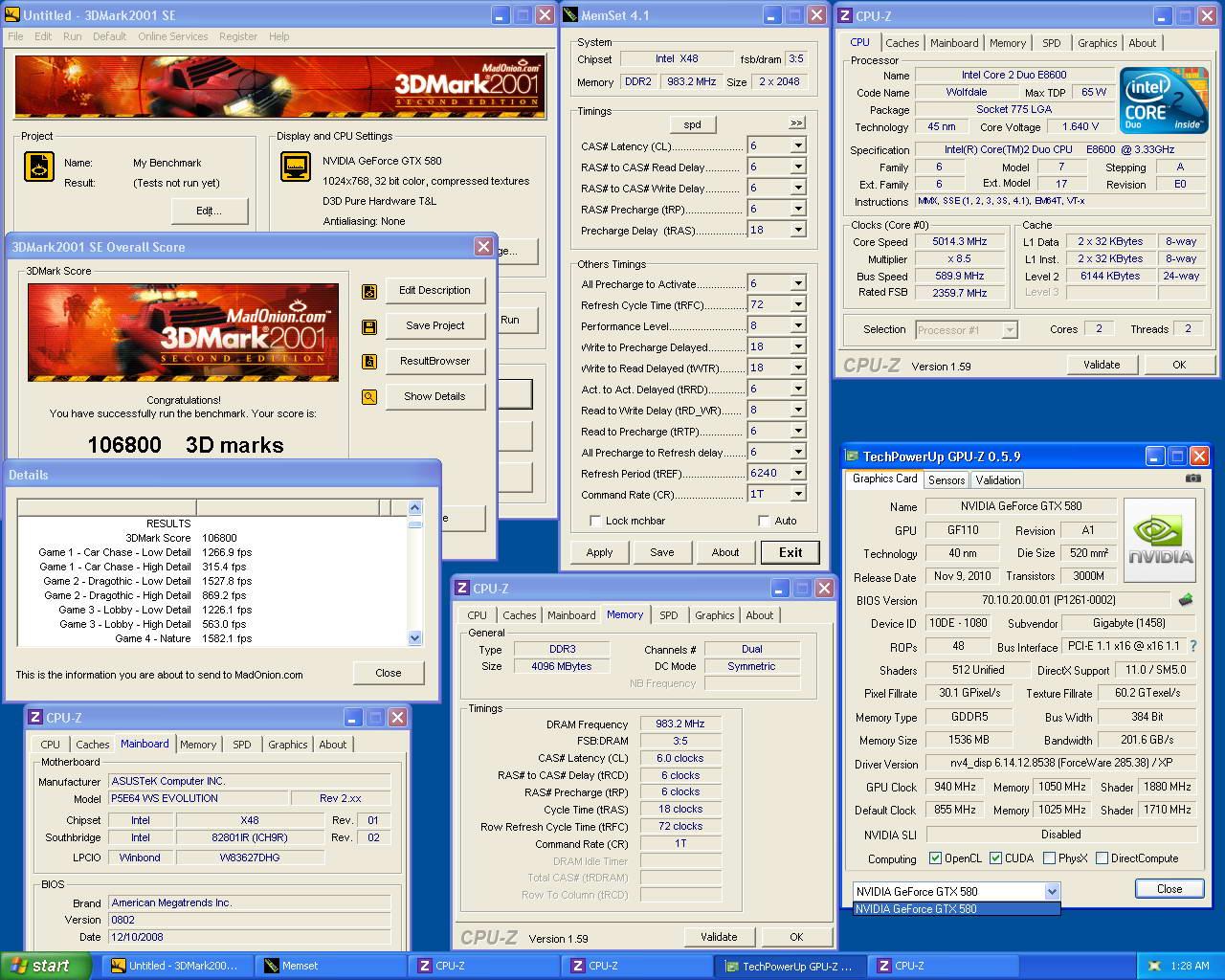Screen dimensions: 1225x980
Task: Click Apply button in MemSet
Action: [599, 552]
